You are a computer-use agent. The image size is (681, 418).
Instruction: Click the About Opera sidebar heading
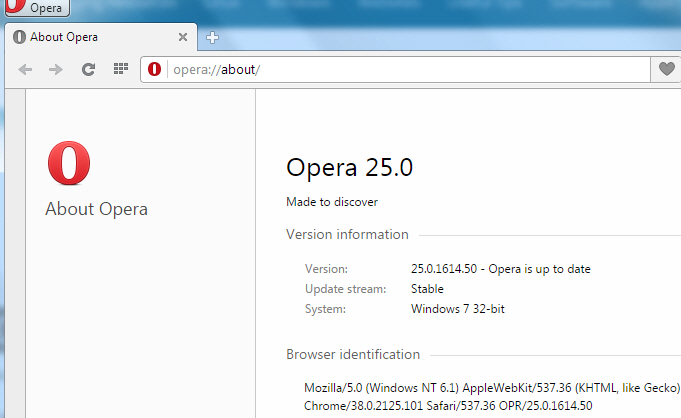(x=96, y=209)
